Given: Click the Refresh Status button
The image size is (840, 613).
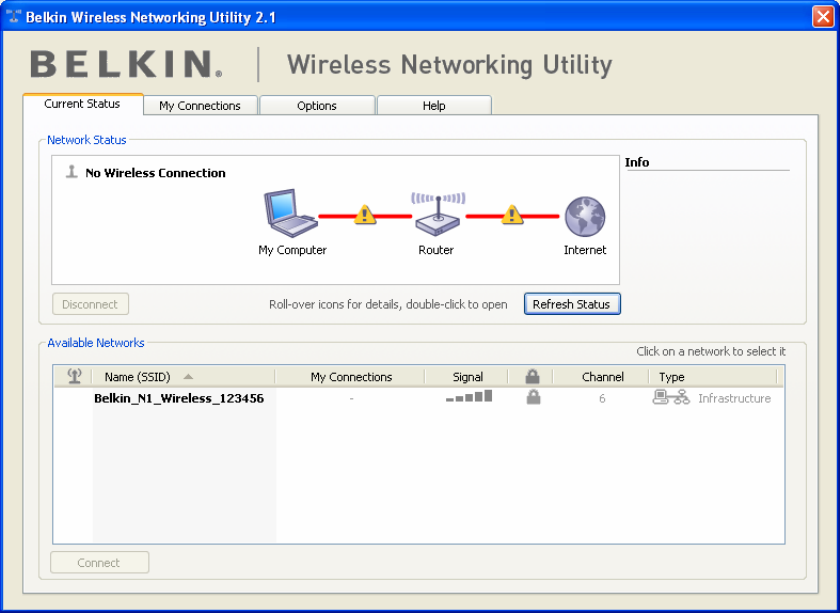Looking at the screenshot, I should pyautogui.click(x=572, y=304).
